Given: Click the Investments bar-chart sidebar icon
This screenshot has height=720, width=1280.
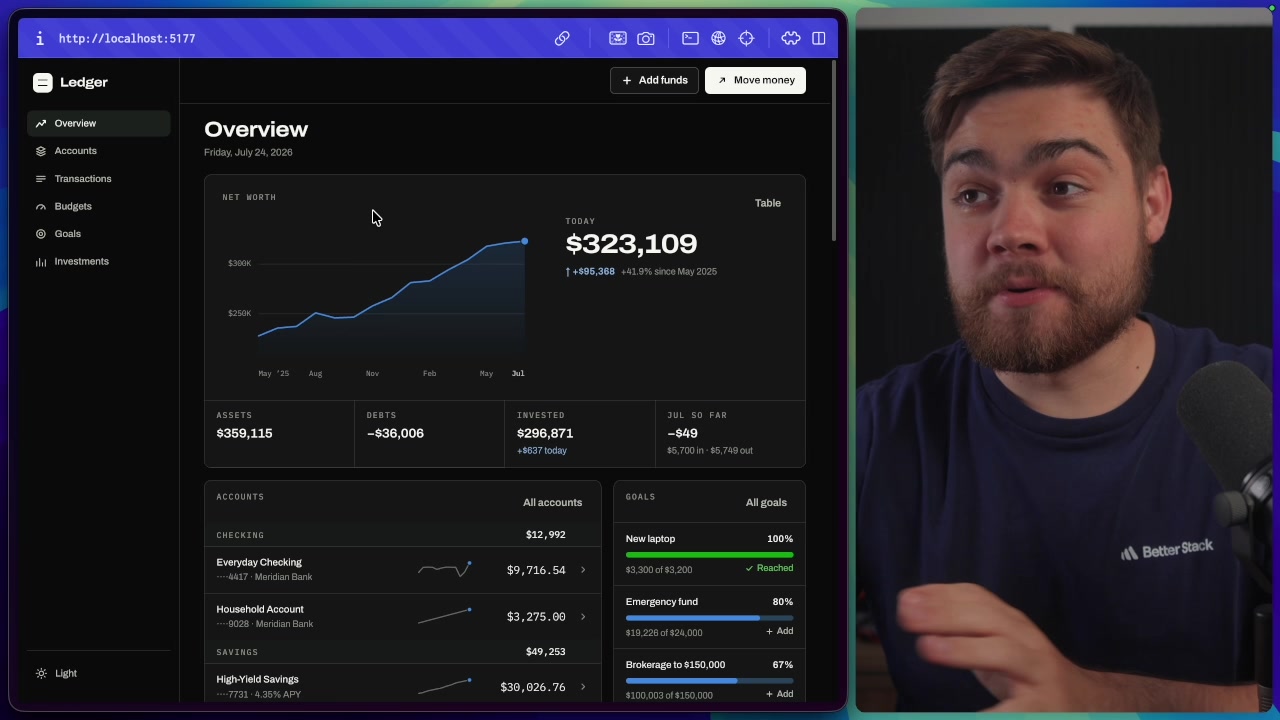Looking at the screenshot, I should [41, 262].
